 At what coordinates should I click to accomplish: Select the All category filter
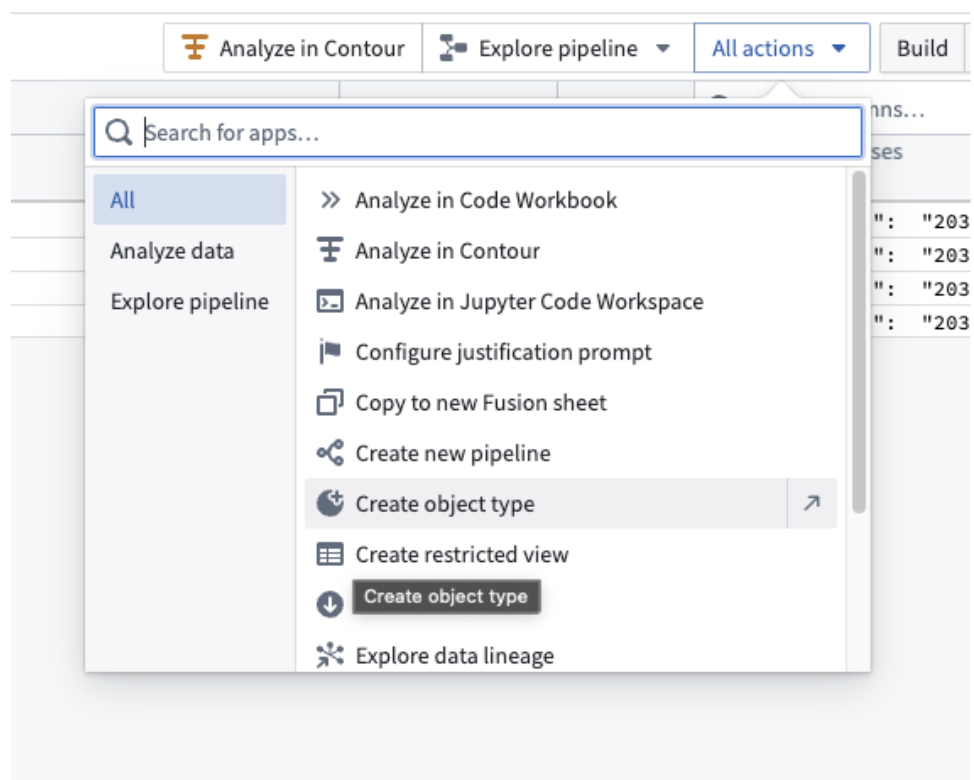click(190, 200)
